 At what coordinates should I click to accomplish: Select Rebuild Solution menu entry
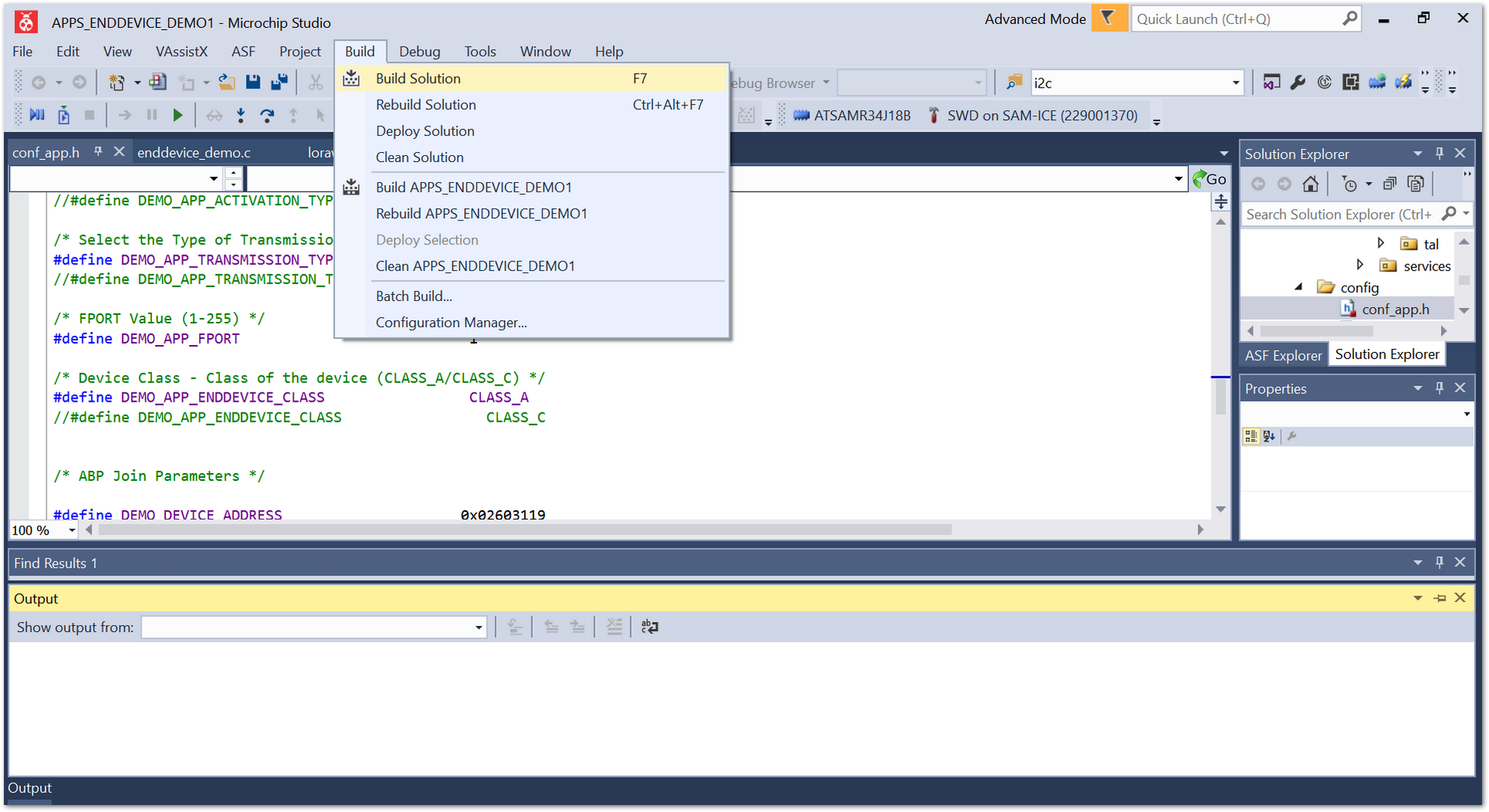(x=533, y=105)
